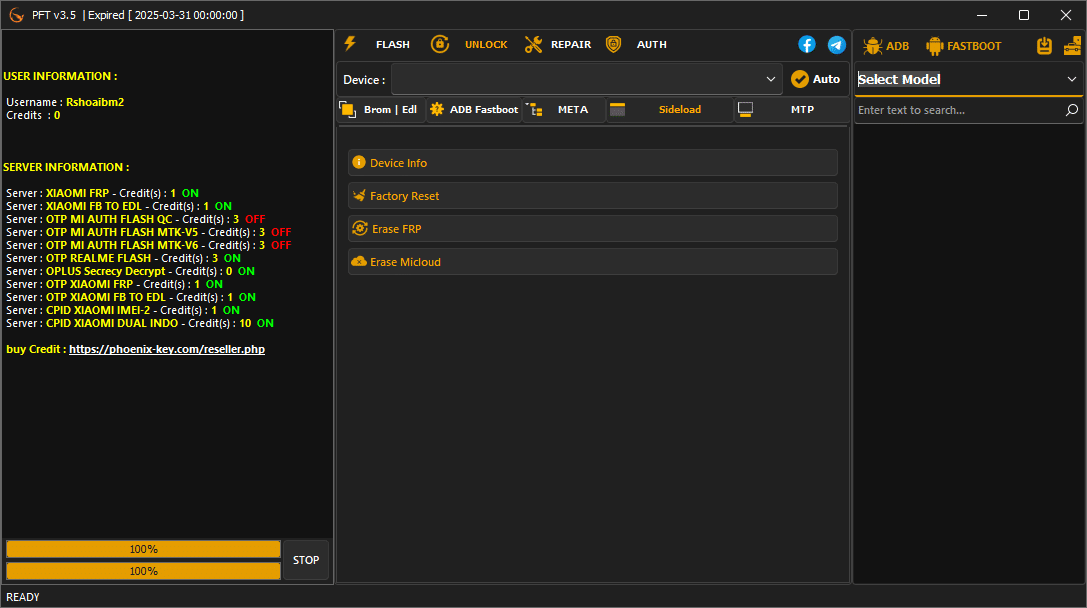This screenshot has height=608, width=1087.
Task: Open the Facebook page icon
Action: point(806,44)
